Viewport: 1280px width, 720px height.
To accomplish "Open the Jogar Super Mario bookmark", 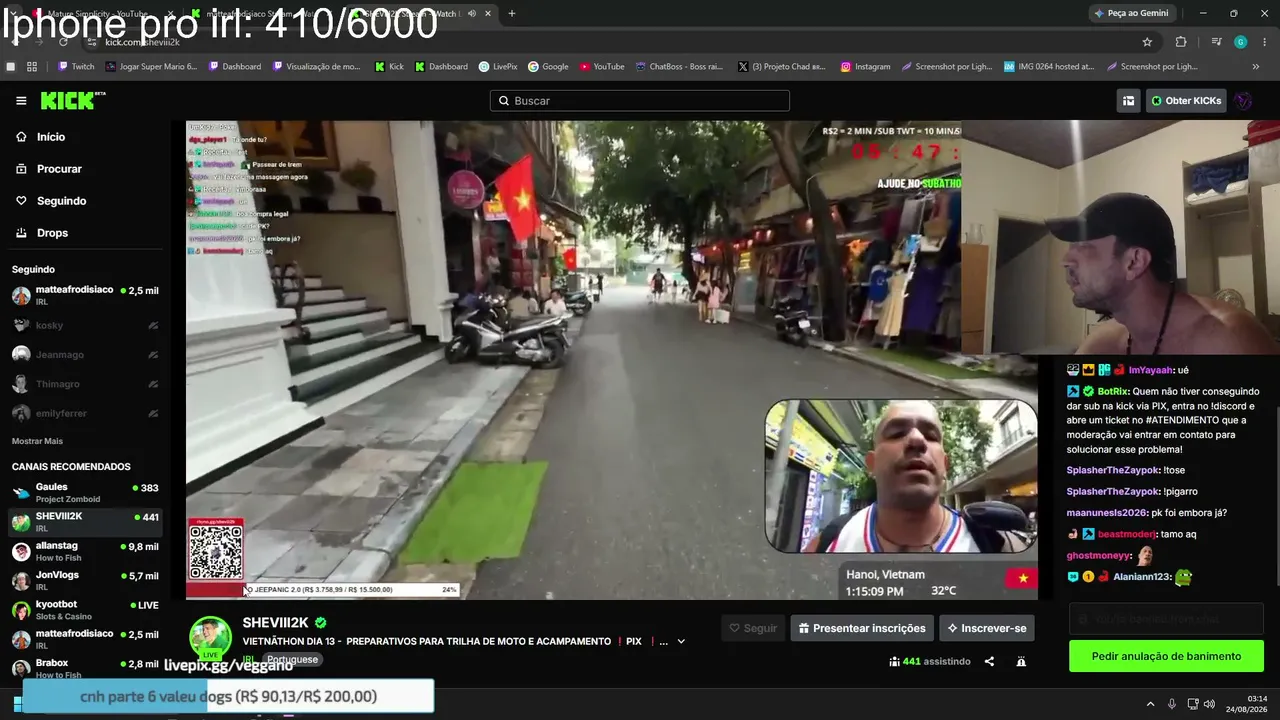I will [151, 67].
